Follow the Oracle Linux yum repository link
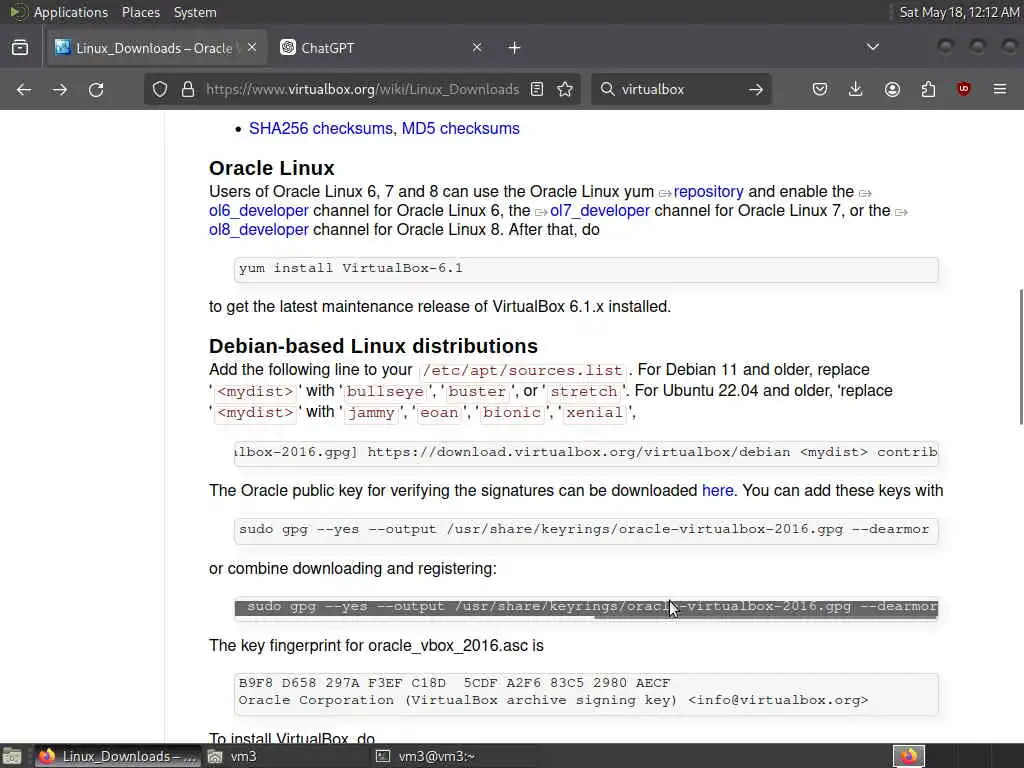This screenshot has height=768, width=1024. point(708,192)
